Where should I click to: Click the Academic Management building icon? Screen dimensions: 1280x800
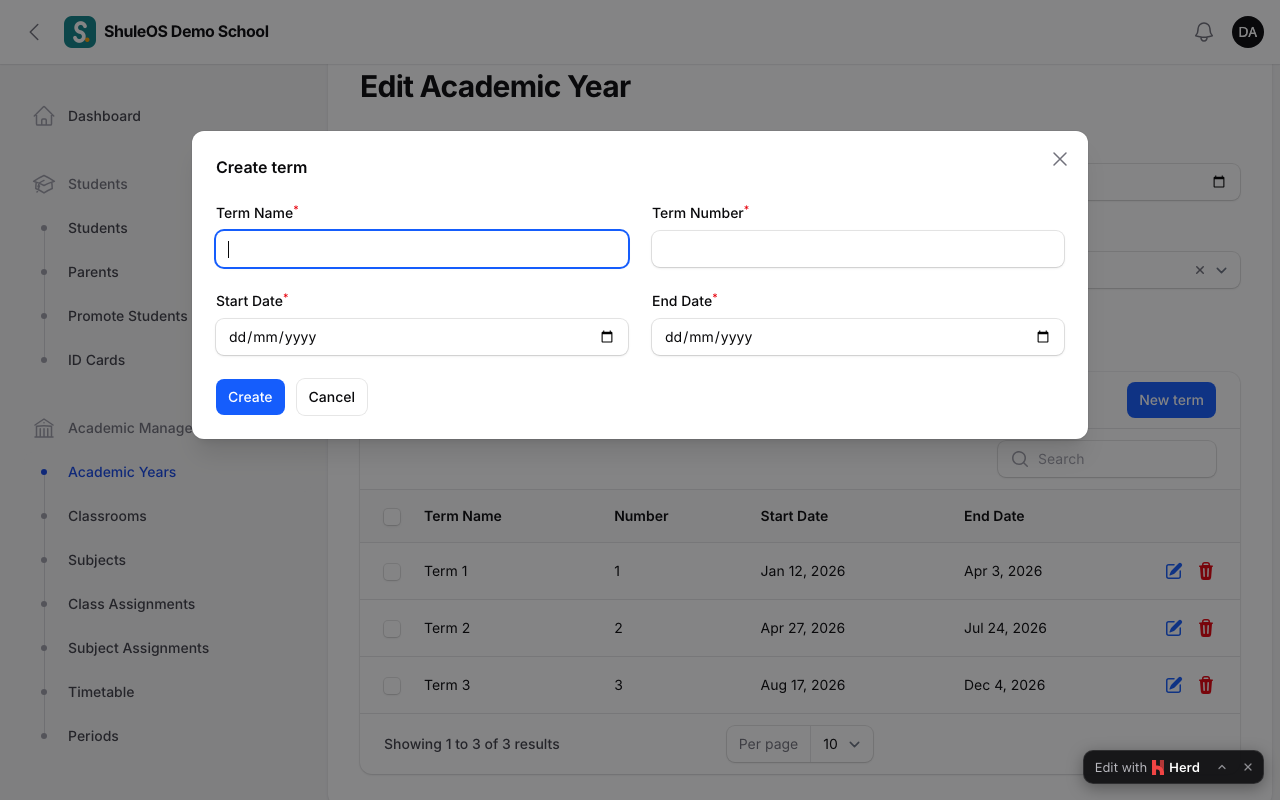click(44, 428)
